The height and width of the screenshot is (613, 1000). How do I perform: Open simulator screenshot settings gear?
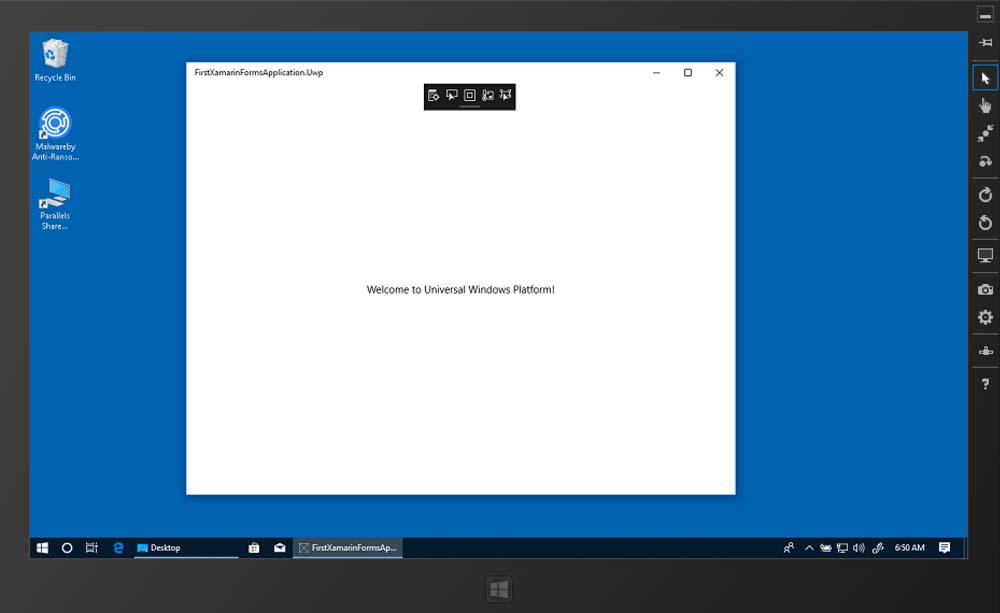985,317
